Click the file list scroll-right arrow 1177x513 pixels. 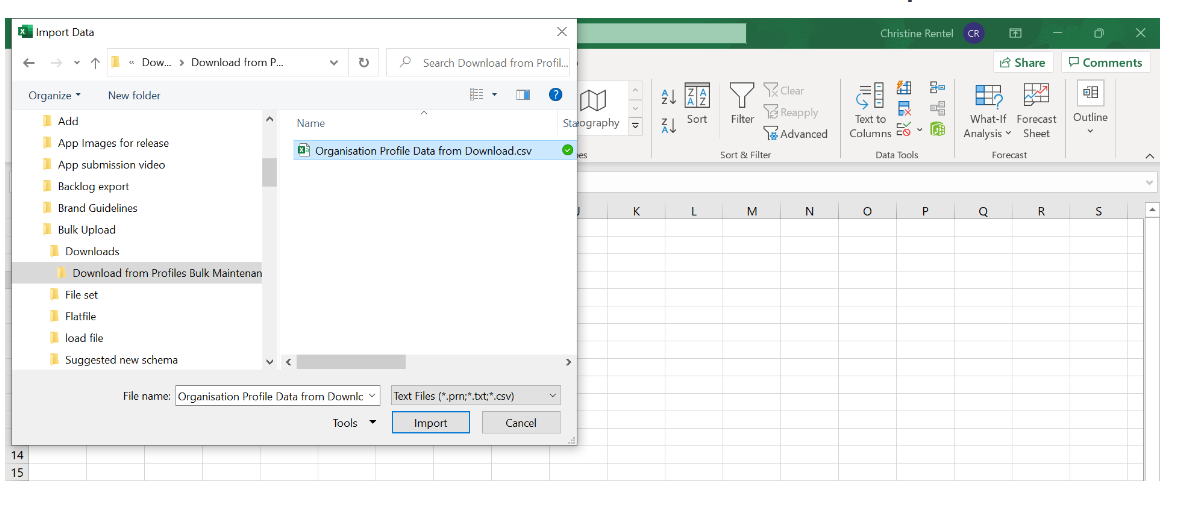tap(568, 362)
